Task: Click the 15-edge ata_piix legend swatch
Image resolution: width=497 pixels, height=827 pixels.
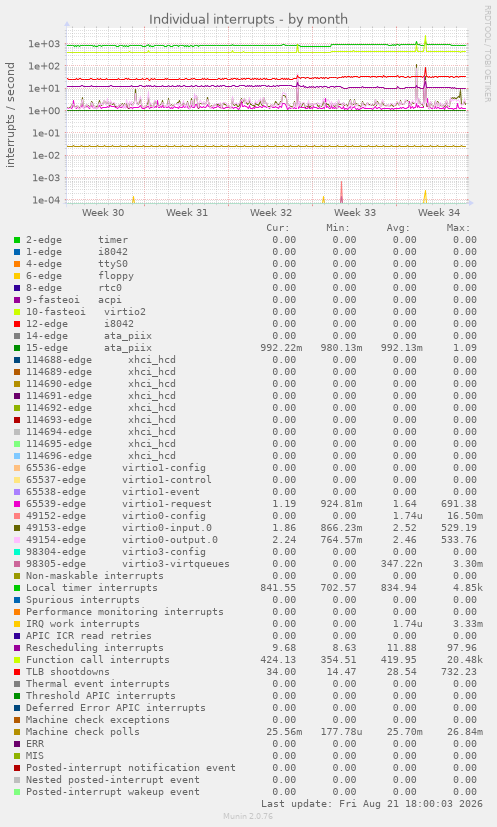Action: click(17, 348)
